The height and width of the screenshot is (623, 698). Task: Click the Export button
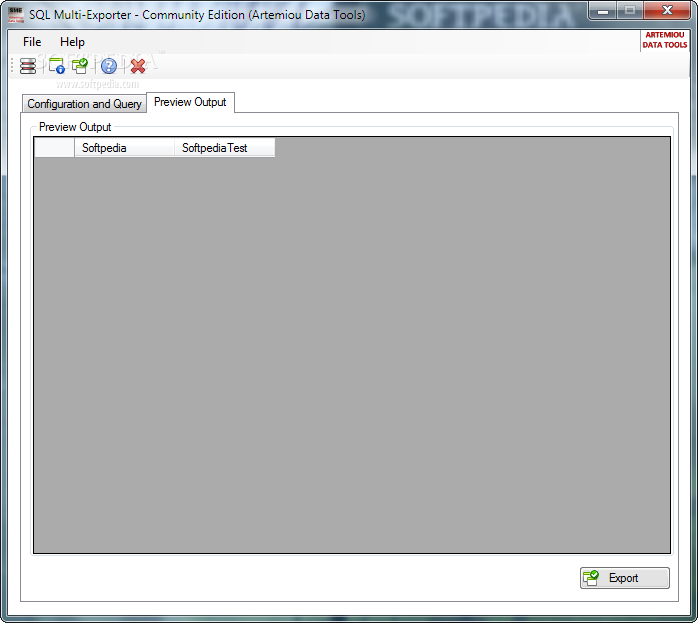click(625, 578)
